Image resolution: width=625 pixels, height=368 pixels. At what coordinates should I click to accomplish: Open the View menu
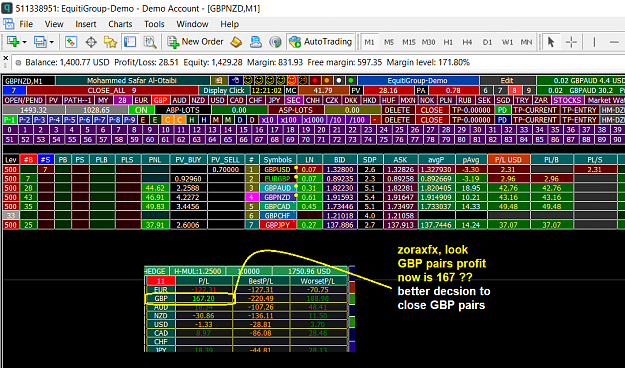(x=54, y=24)
